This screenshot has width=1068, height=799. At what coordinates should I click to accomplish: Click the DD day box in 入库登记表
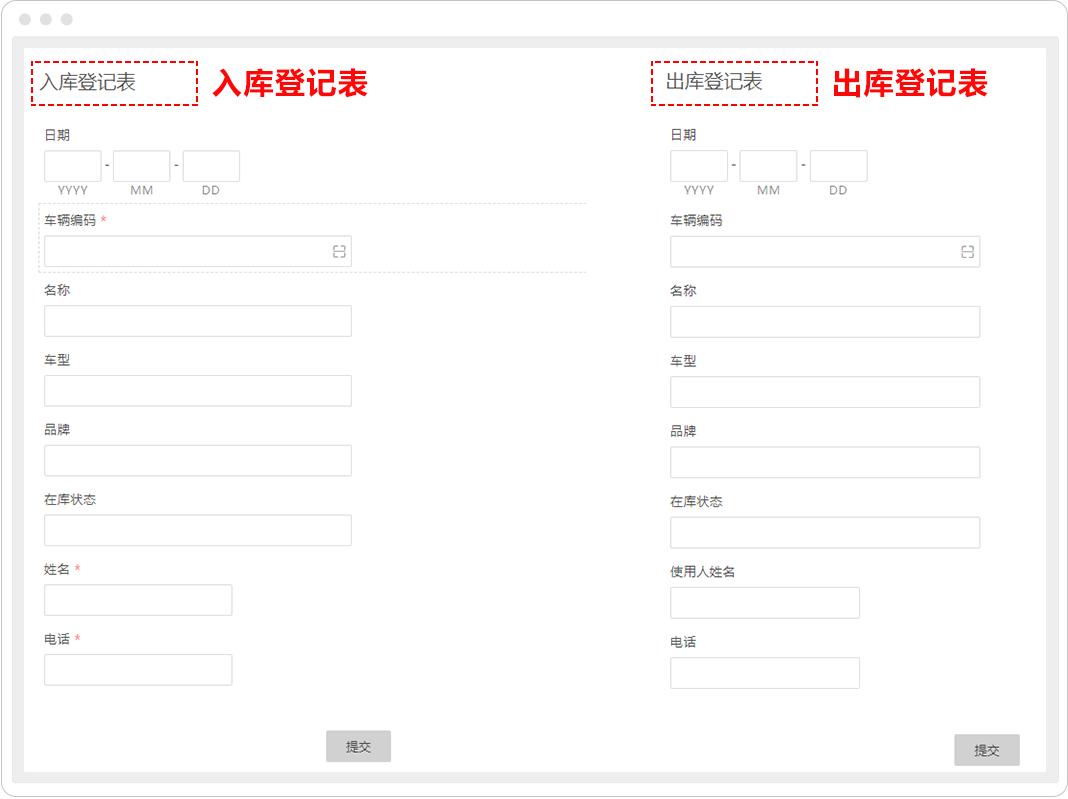click(x=211, y=166)
